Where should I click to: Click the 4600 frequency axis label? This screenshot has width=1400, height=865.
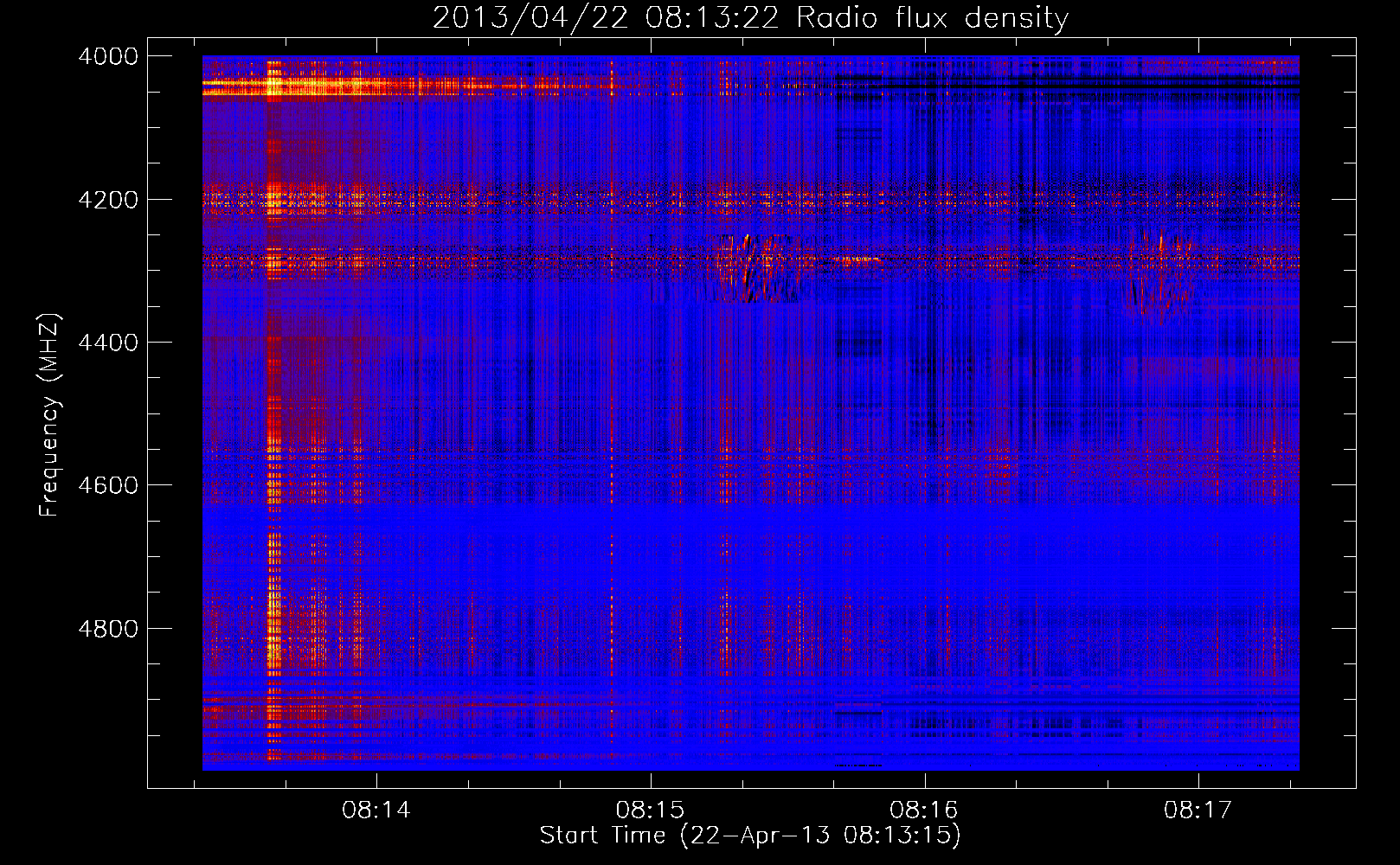(108, 485)
